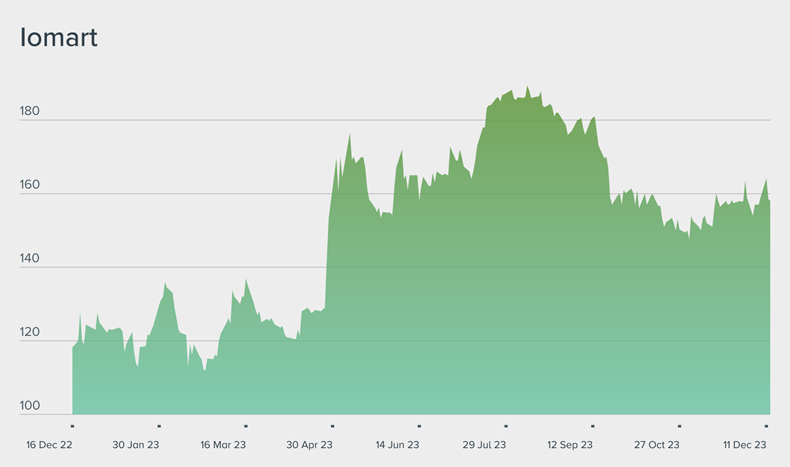Click the tick mark above 11 Dec 23
The width and height of the screenshot is (790, 467).
766,426
